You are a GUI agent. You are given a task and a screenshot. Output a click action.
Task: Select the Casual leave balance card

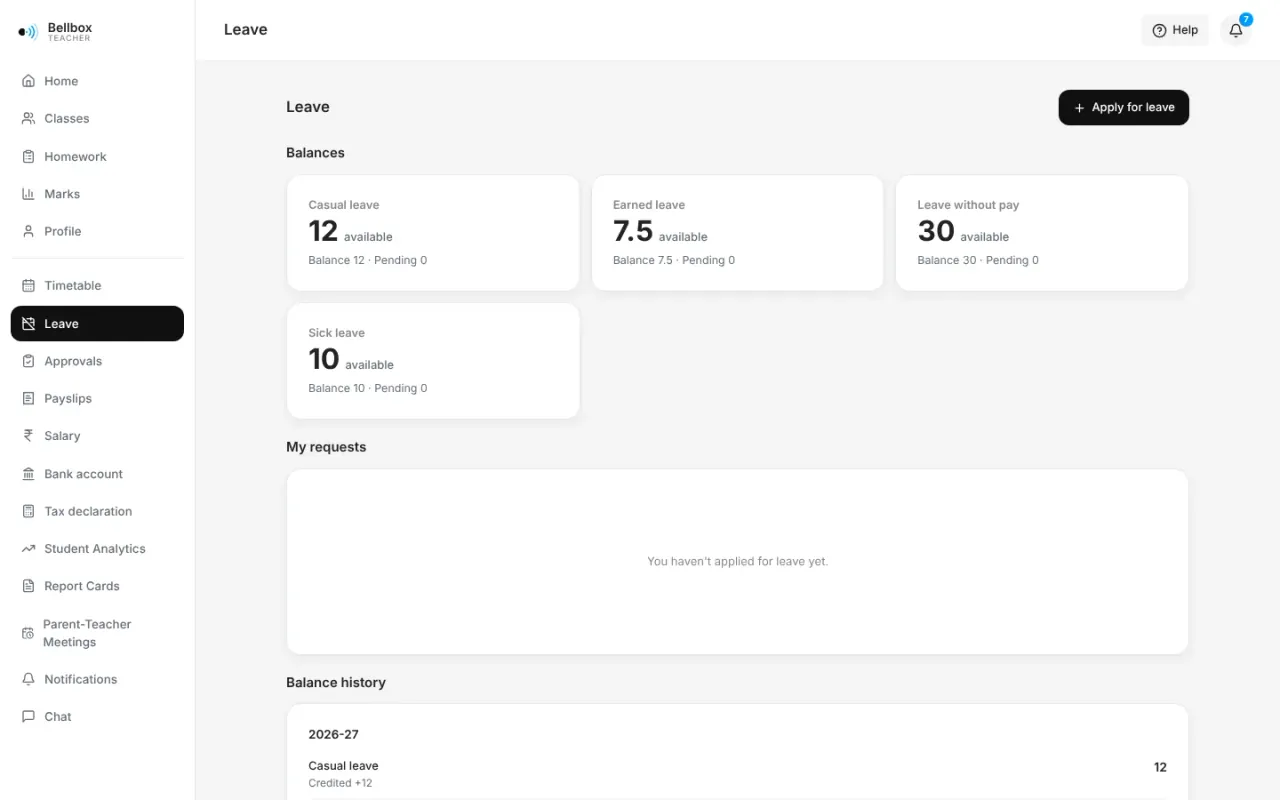[x=433, y=233]
